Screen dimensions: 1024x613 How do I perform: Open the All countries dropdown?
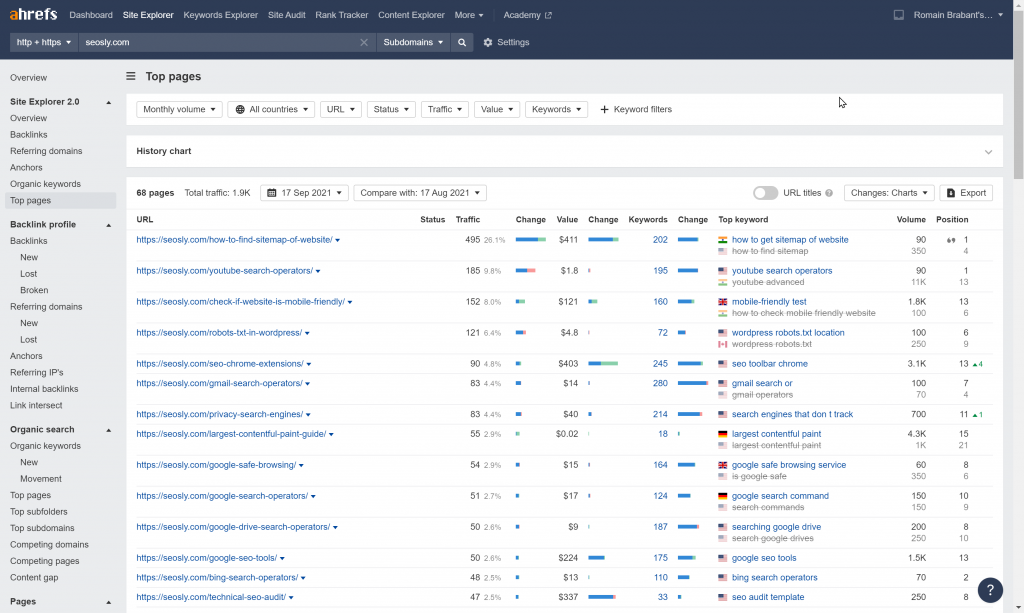pos(271,110)
